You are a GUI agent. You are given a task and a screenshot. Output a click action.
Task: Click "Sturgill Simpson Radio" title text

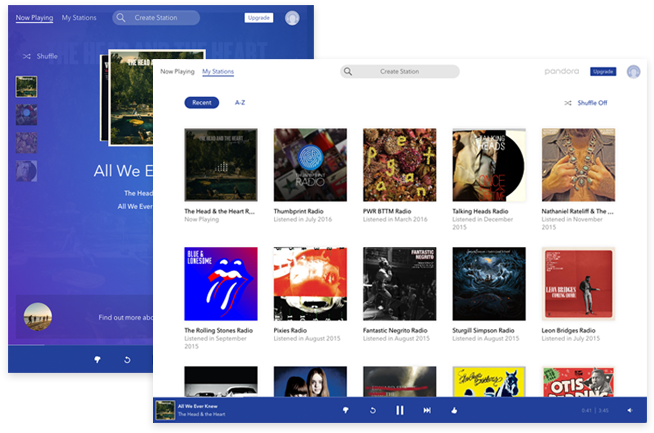click(483, 330)
